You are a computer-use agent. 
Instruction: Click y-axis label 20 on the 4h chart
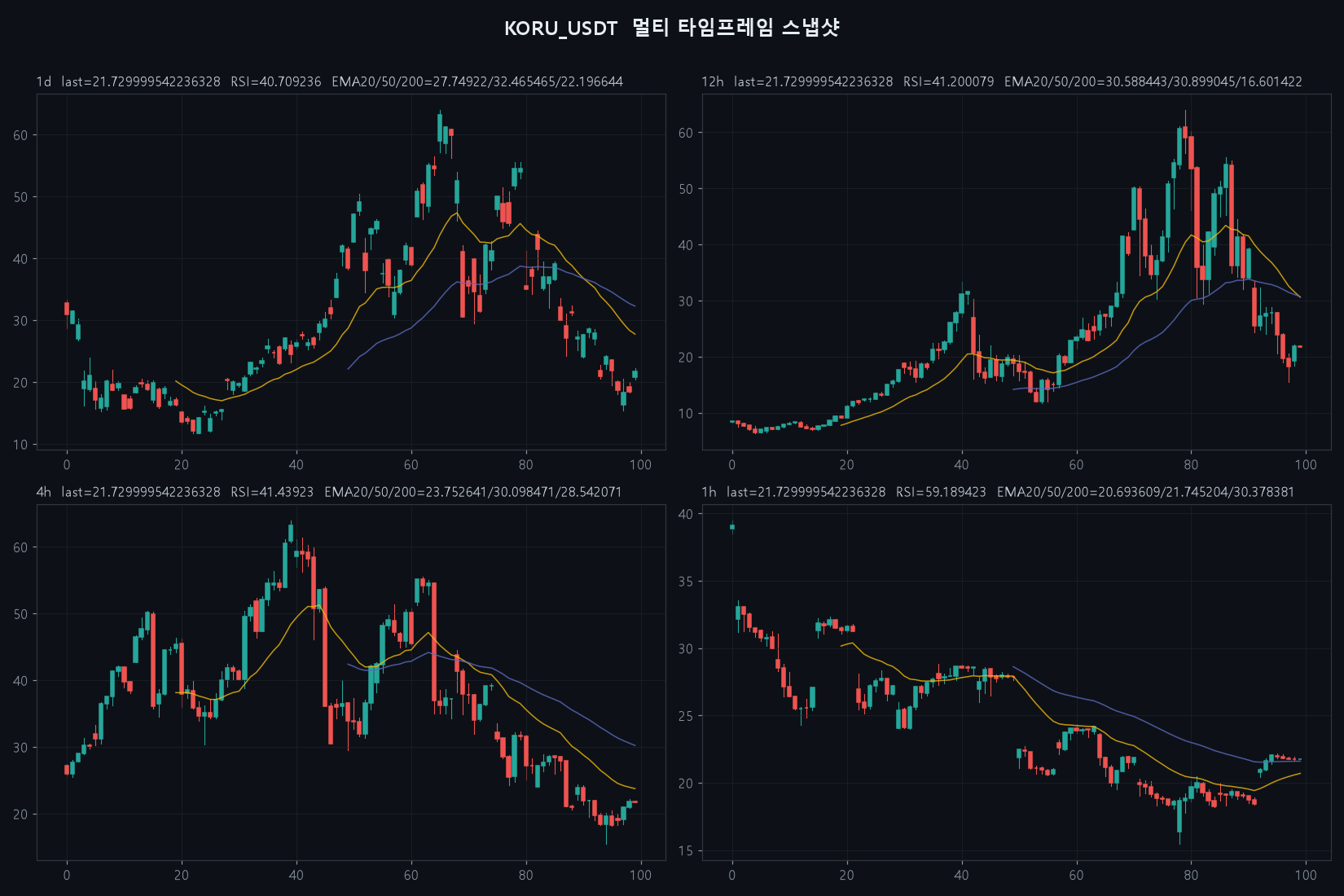click(x=20, y=814)
